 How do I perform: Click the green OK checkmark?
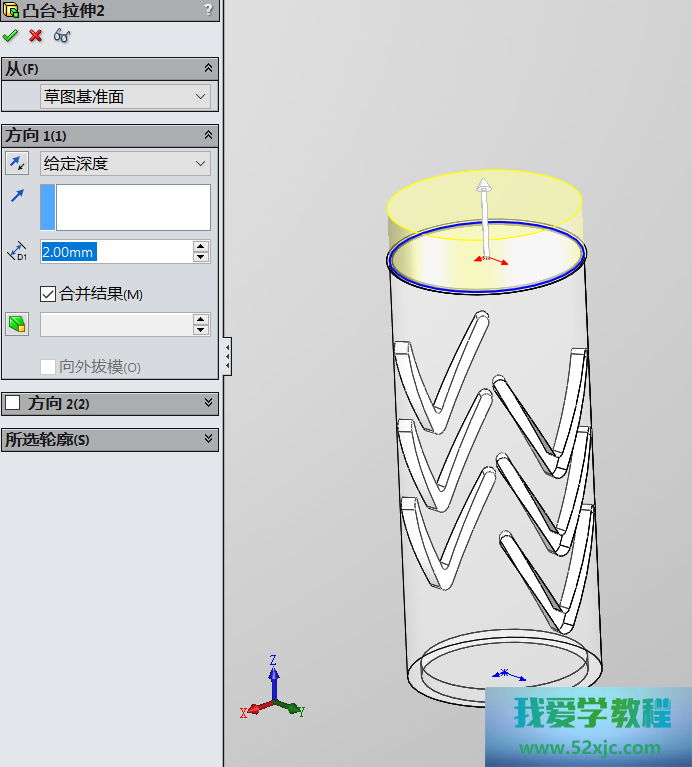pyautogui.click(x=11, y=36)
